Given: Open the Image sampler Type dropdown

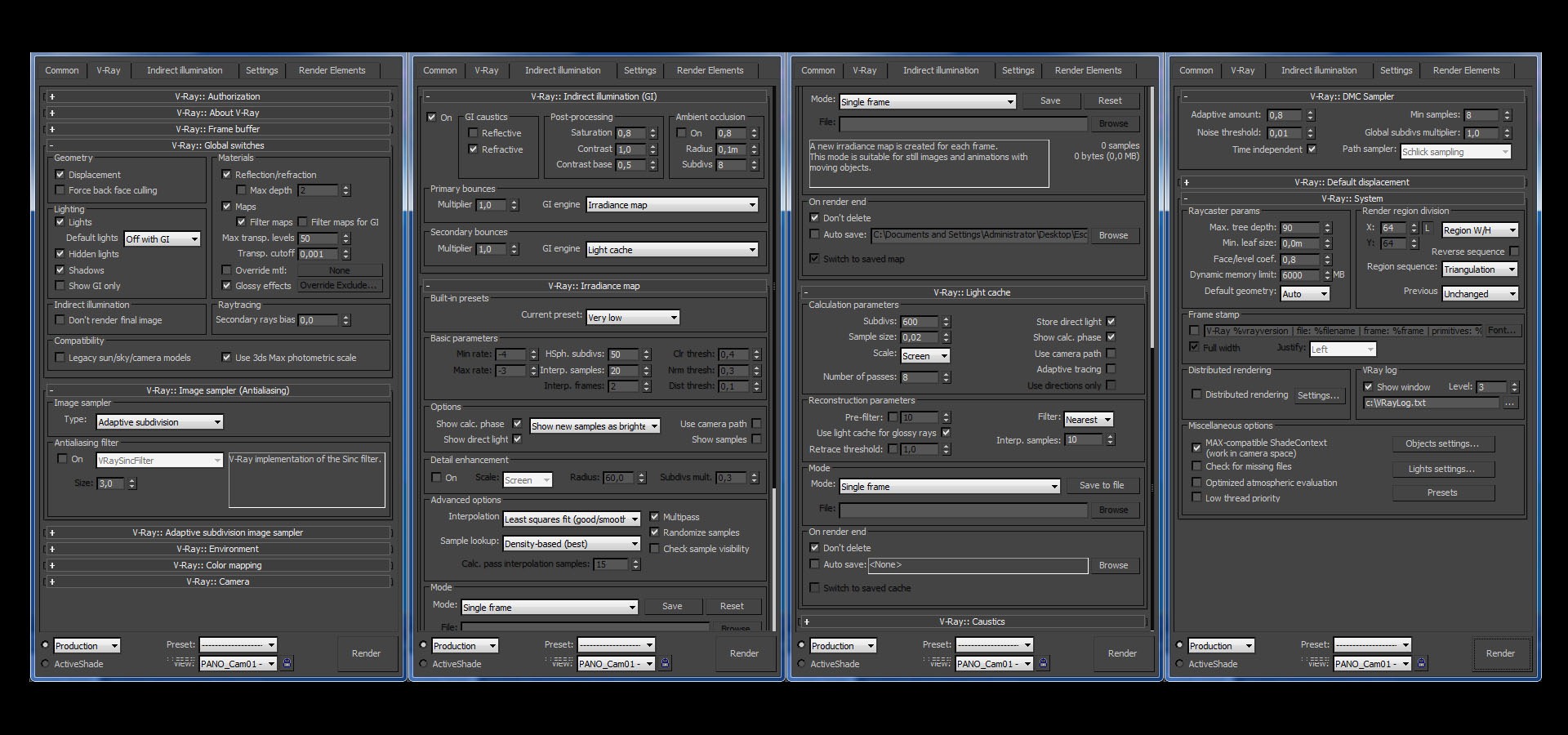Looking at the screenshot, I should [160, 422].
